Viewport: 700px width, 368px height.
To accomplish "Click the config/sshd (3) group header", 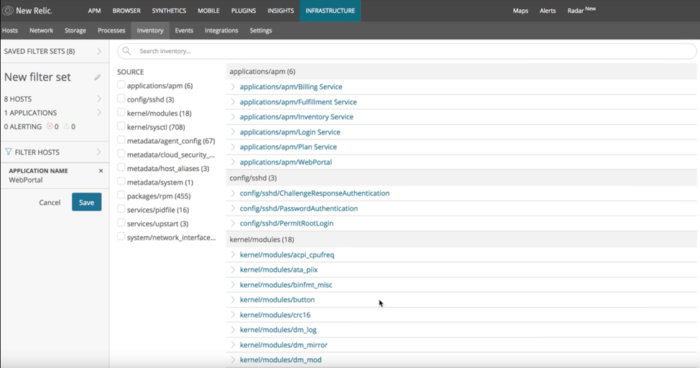I will tap(461, 178).
